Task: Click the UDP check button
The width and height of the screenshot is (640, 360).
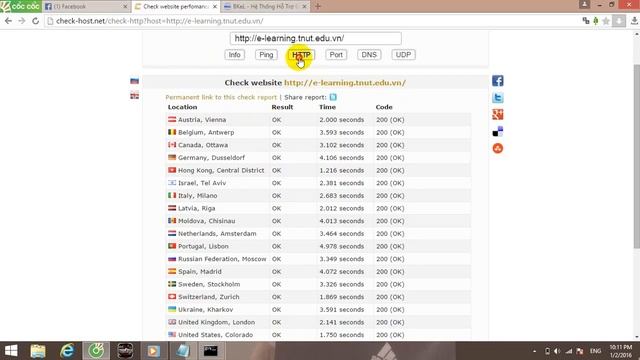Action: (403, 55)
